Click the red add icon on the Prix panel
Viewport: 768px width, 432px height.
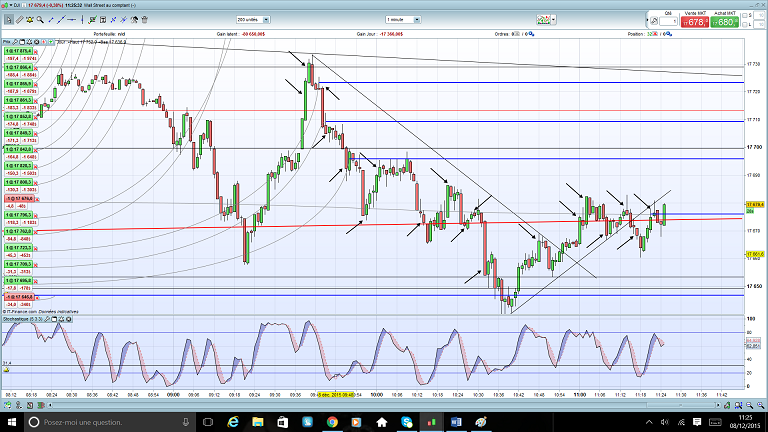click(x=43, y=42)
